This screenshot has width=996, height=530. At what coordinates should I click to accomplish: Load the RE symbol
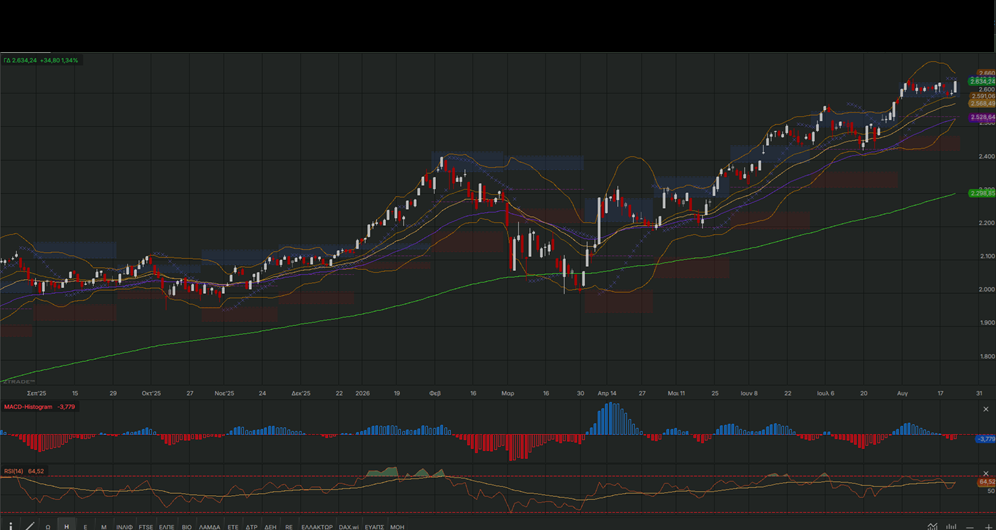[x=289, y=527]
